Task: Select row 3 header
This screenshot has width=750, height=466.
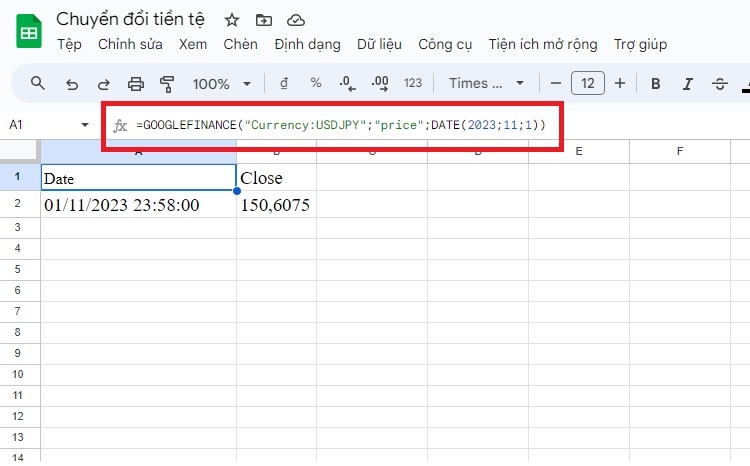Action: pyautogui.click(x=18, y=227)
